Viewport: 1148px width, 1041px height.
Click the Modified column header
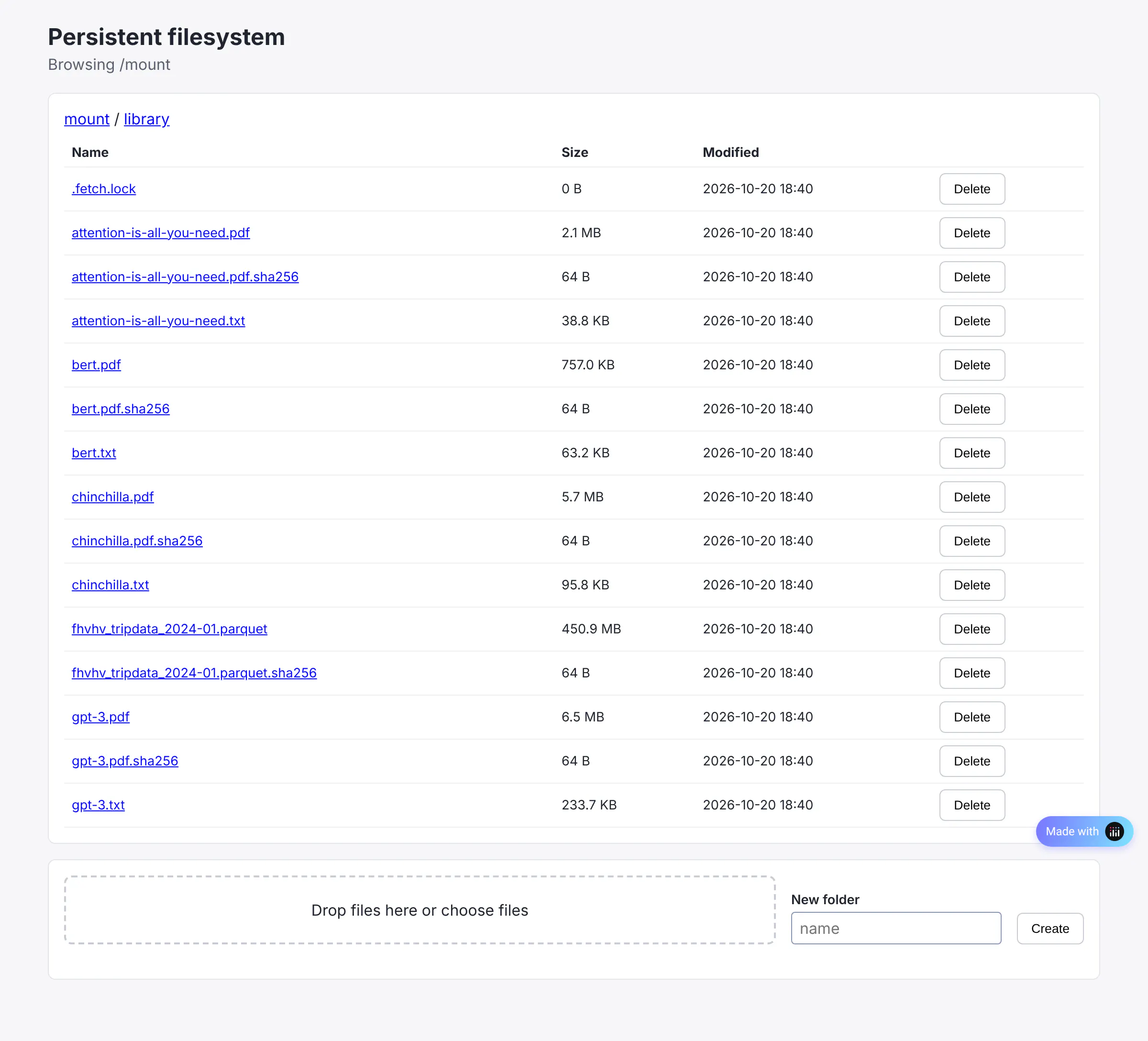730,153
